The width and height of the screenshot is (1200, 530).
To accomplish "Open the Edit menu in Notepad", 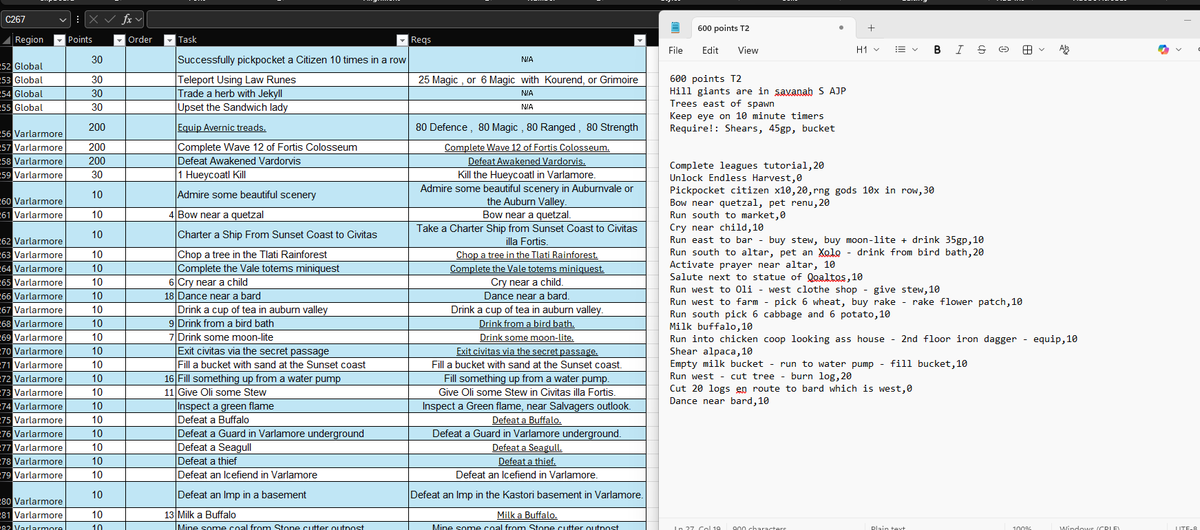I will tap(710, 50).
